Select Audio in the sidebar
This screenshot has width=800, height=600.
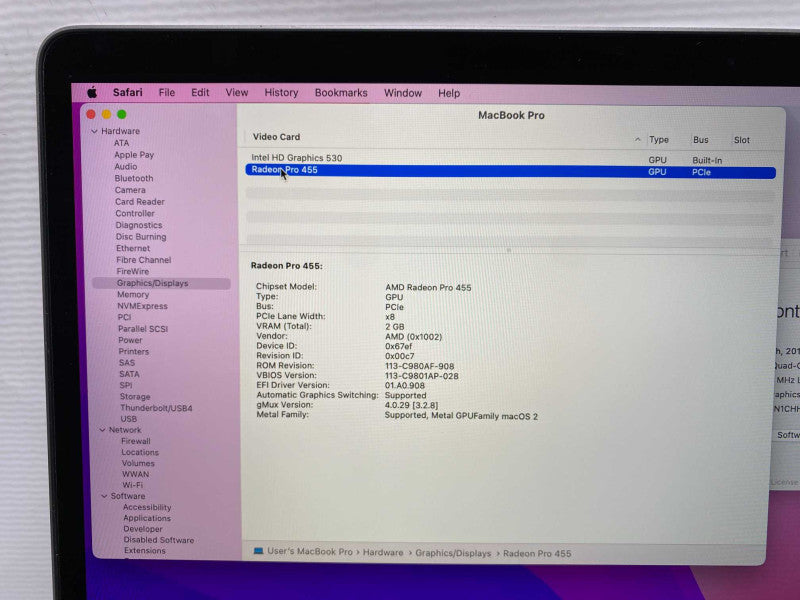(126, 166)
